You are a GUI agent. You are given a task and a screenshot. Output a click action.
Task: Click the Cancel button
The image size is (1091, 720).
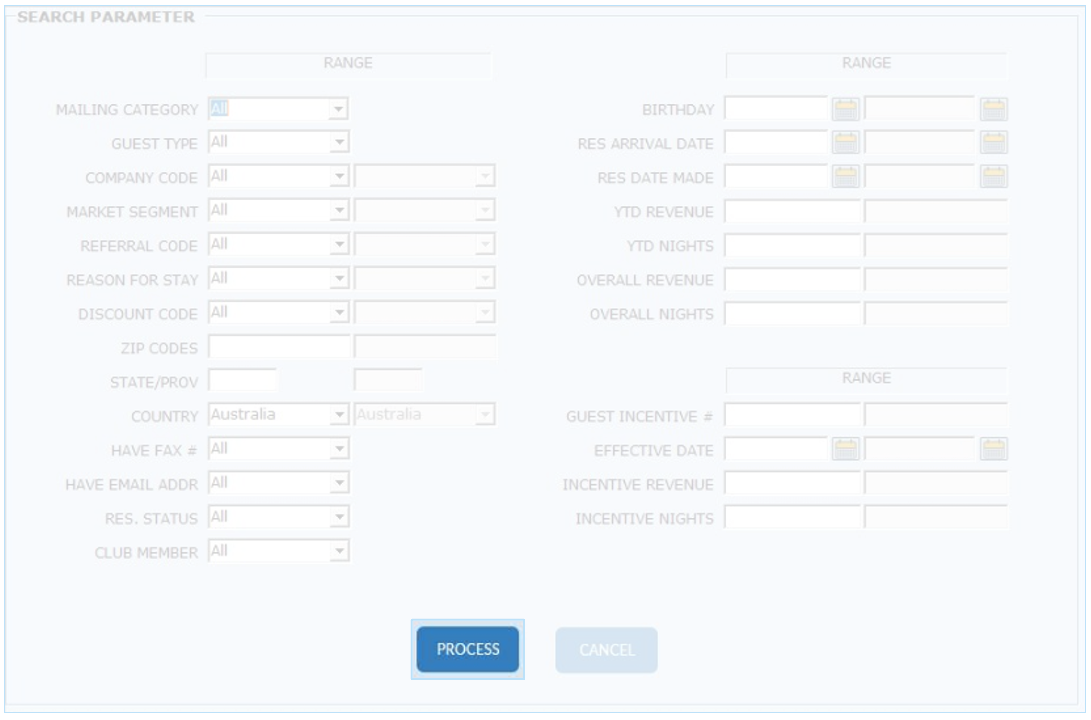tap(606, 650)
